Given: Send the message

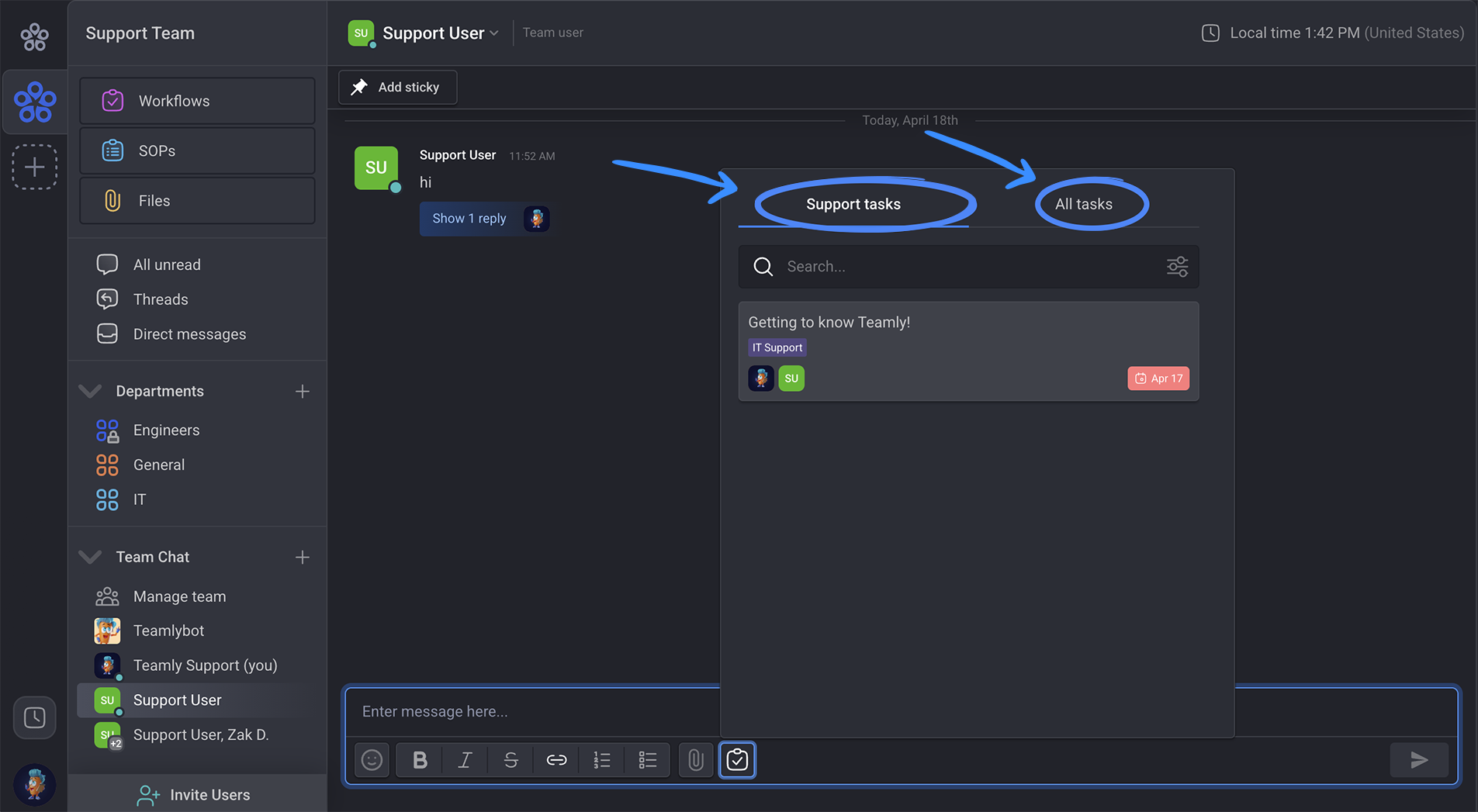Looking at the screenshot, I should pyautogui.click(x=1419, y=760).
